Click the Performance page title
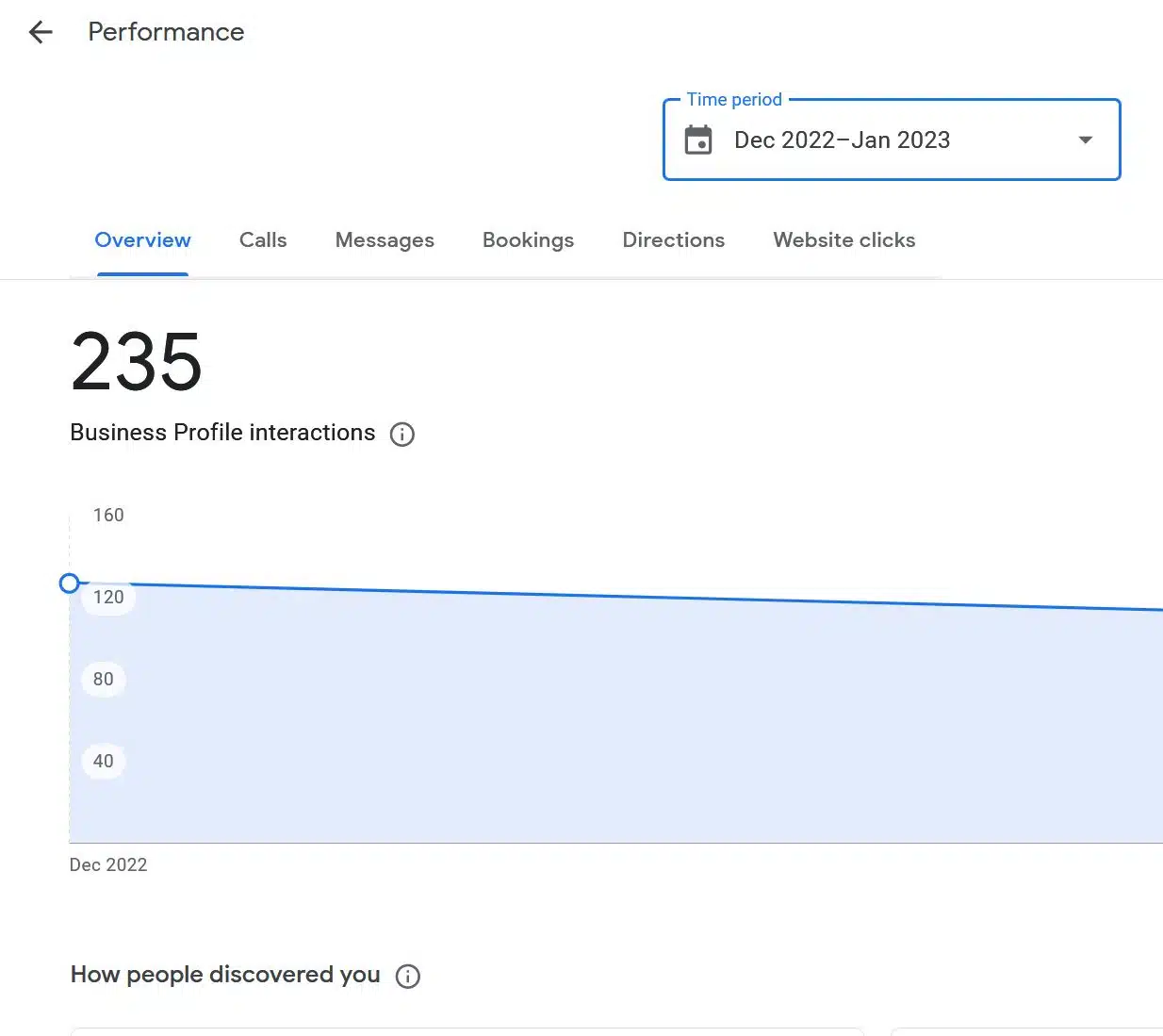 click(x=166, y=32)
